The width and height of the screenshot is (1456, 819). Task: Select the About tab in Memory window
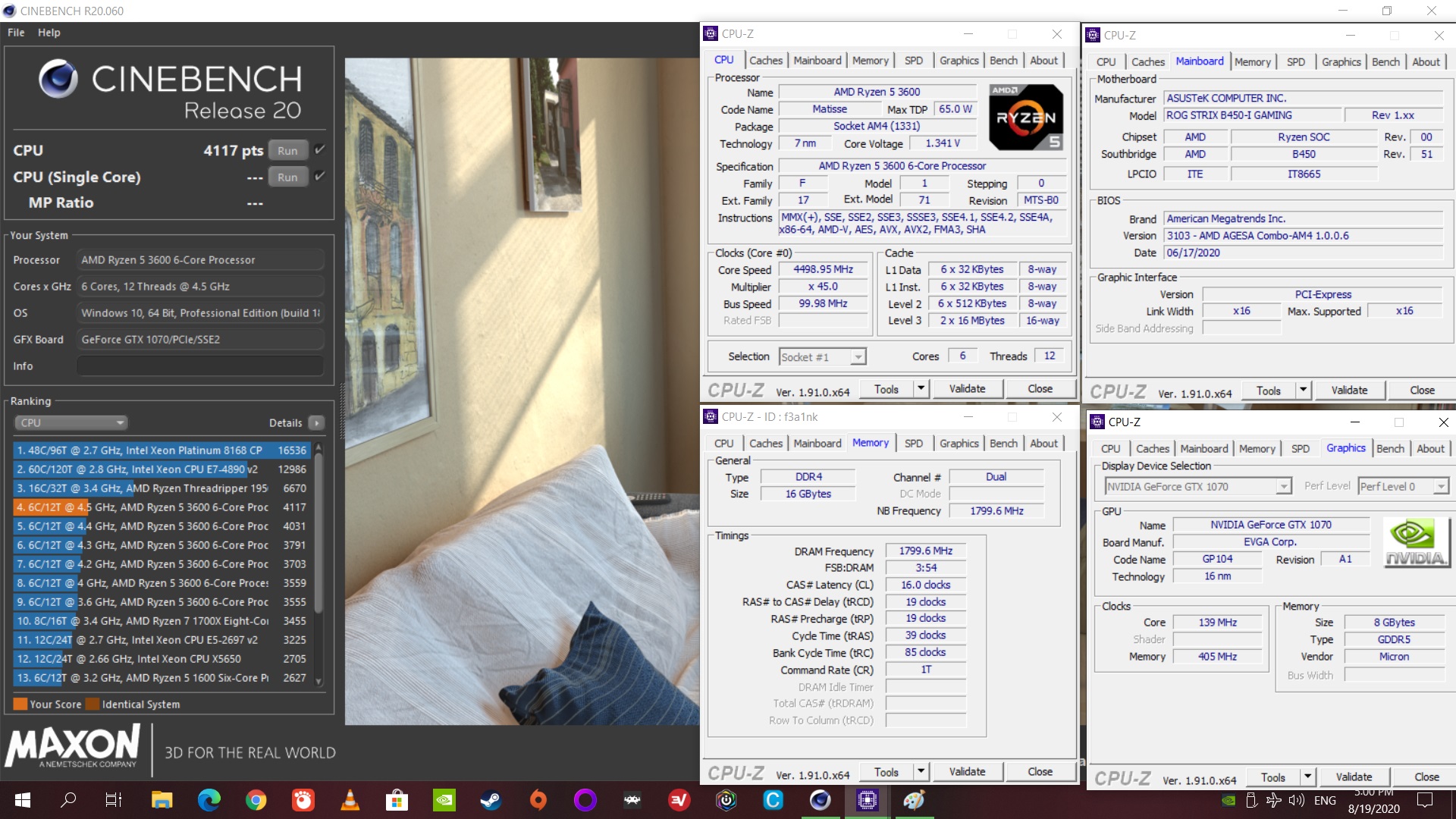coord(1043,444)
